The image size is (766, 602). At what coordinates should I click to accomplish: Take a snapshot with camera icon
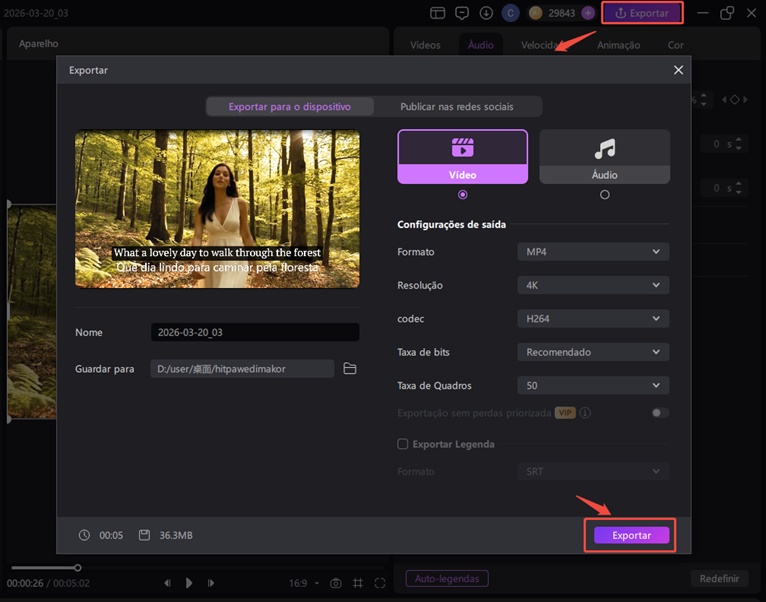pyautogui.click(x=336, y=583)
